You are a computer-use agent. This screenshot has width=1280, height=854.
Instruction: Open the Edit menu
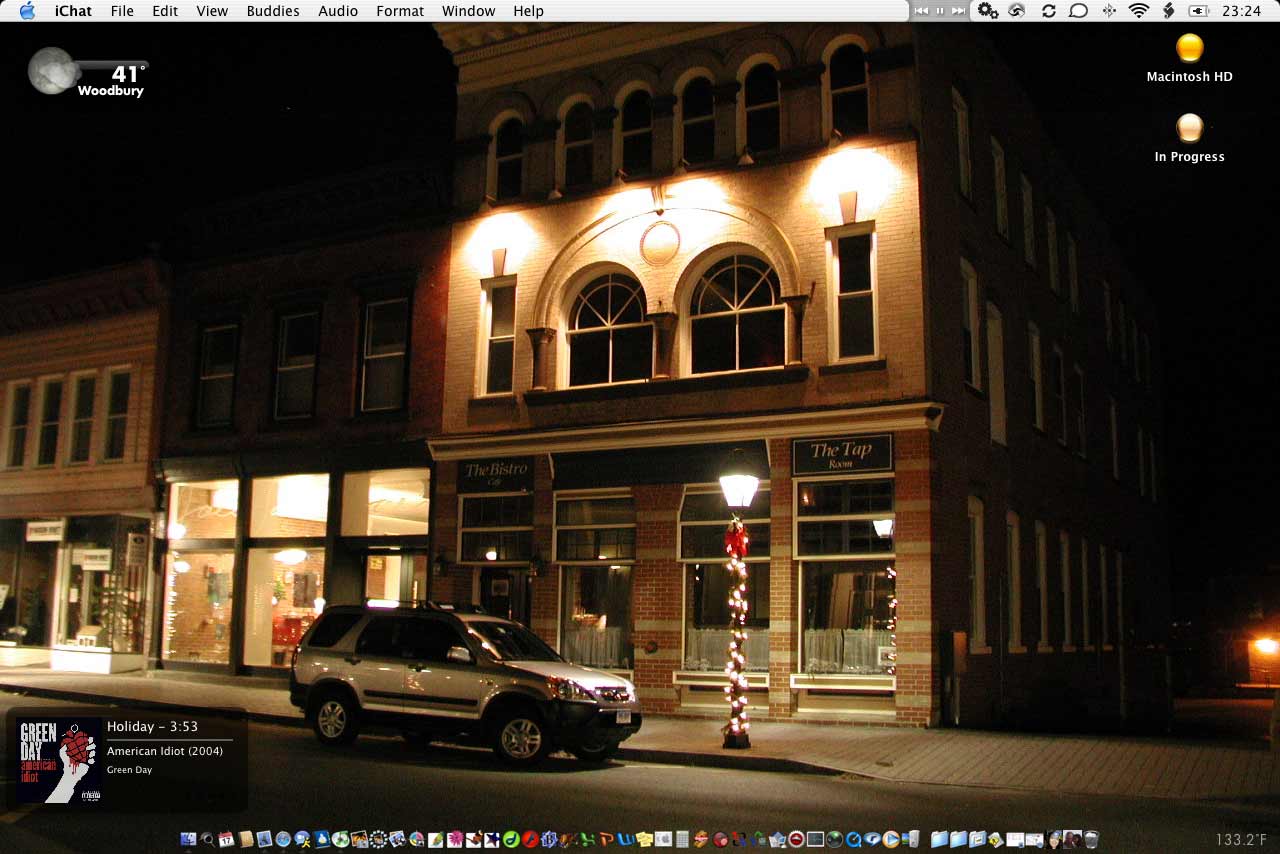[x=165, y=11]
